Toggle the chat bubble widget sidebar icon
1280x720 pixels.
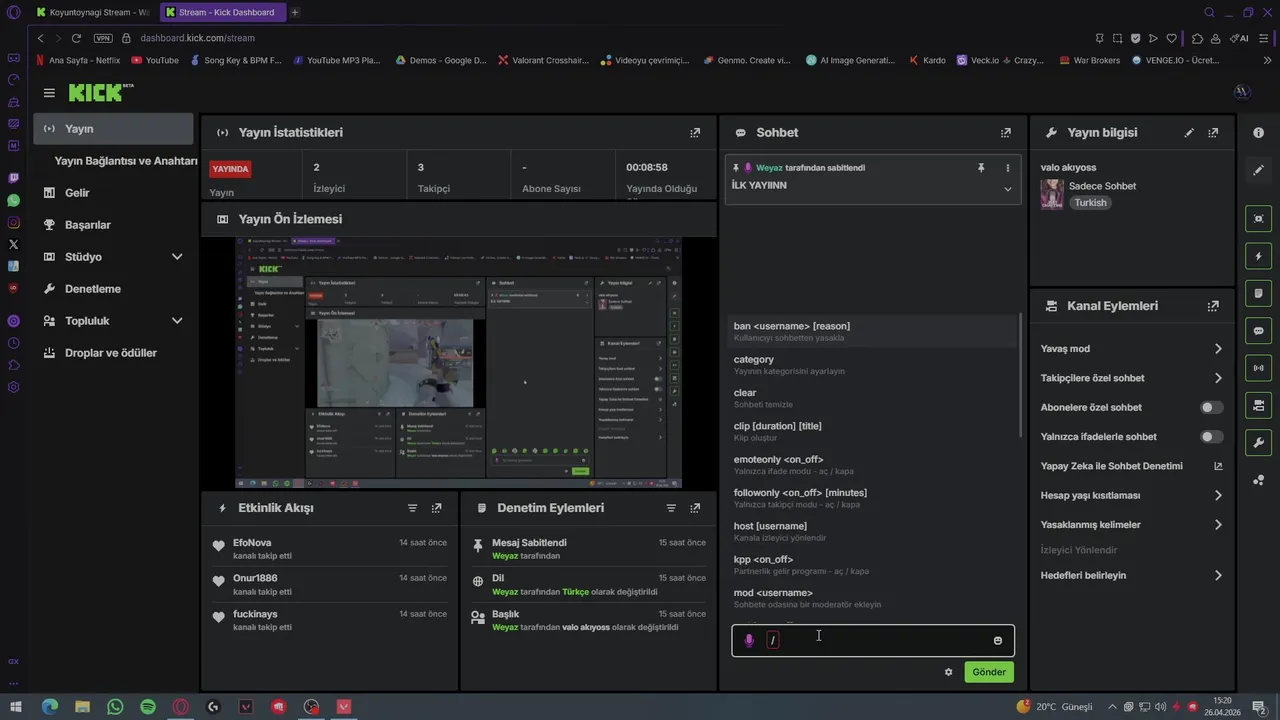[1258, 330]
